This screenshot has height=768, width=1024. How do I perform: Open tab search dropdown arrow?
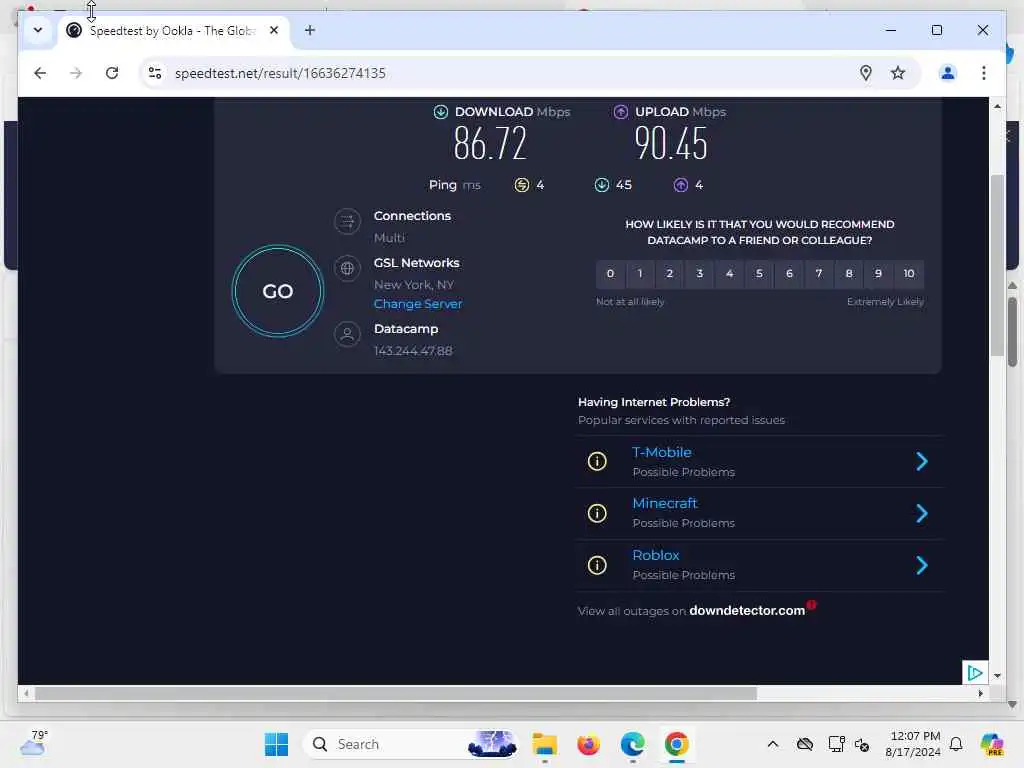click(38, 30)
